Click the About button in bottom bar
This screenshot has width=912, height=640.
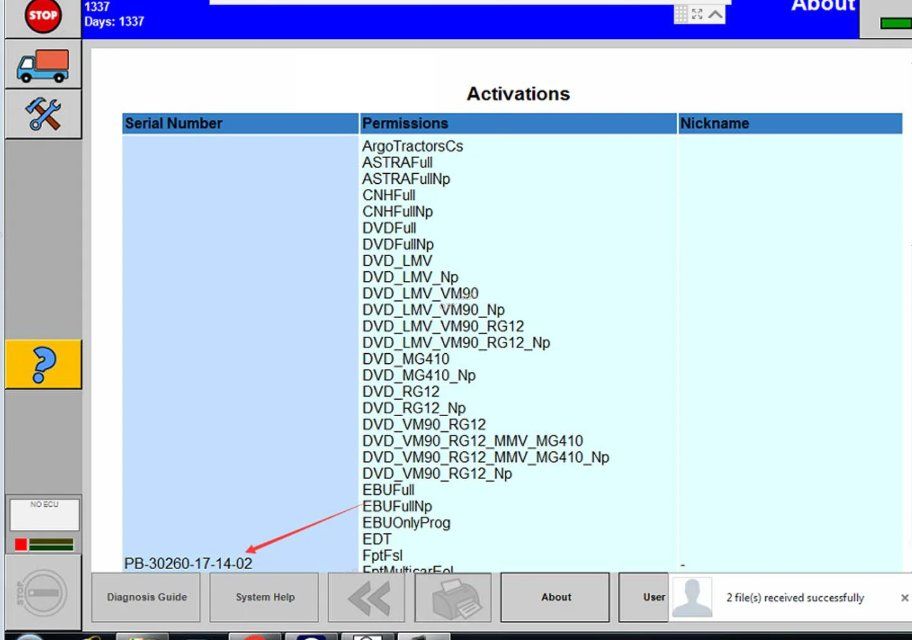click(x=555, y=598)
